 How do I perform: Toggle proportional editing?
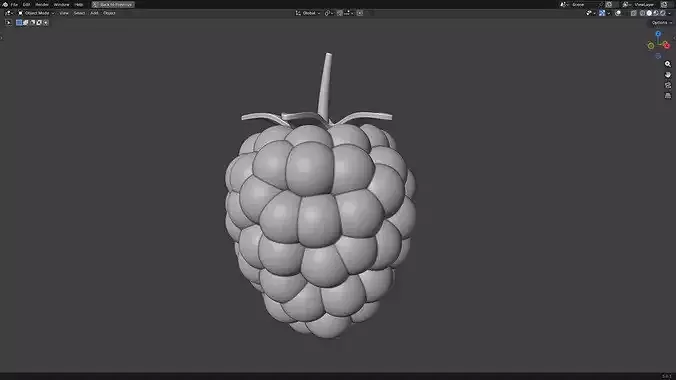click(x=360, y=13)
